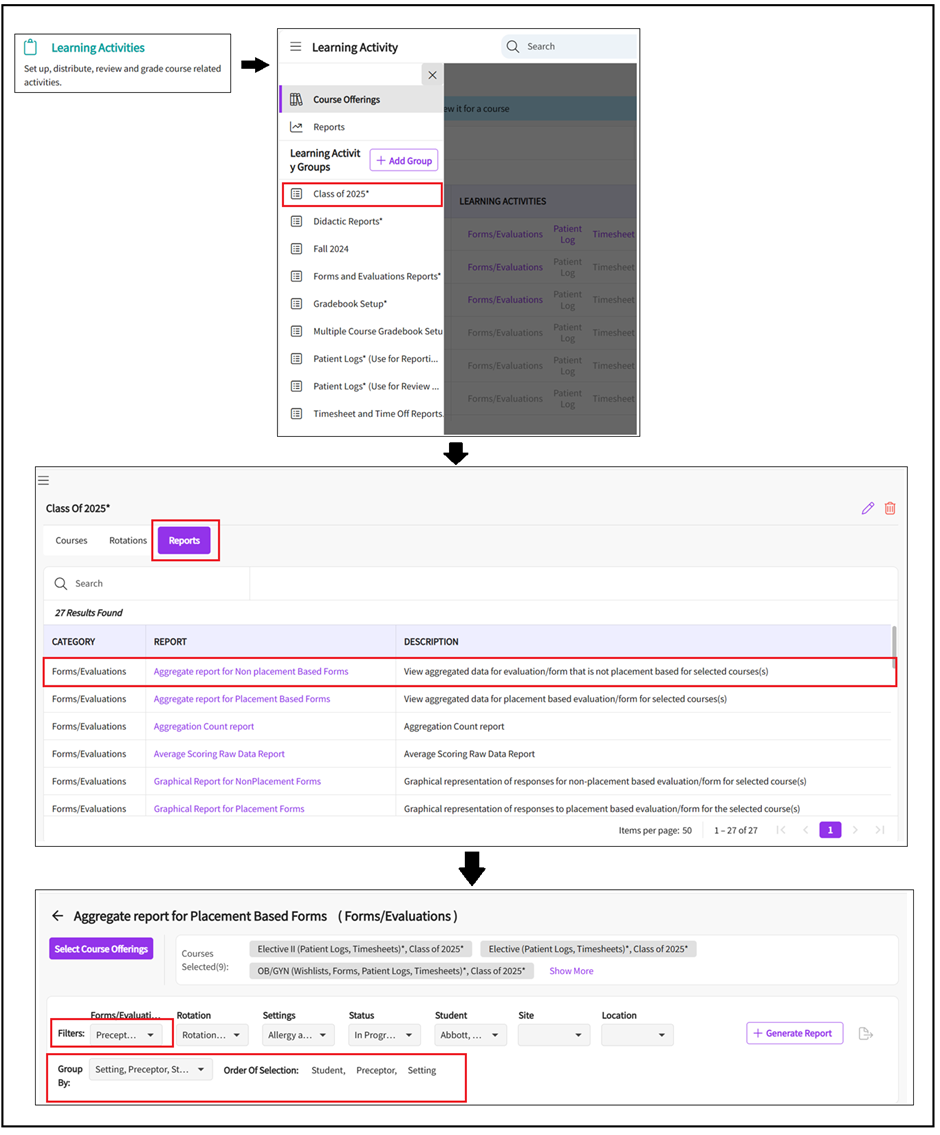Click the hamburger menu beside Learning Activity
Viewport: 940px width, 1135px height.
point(295,47)
